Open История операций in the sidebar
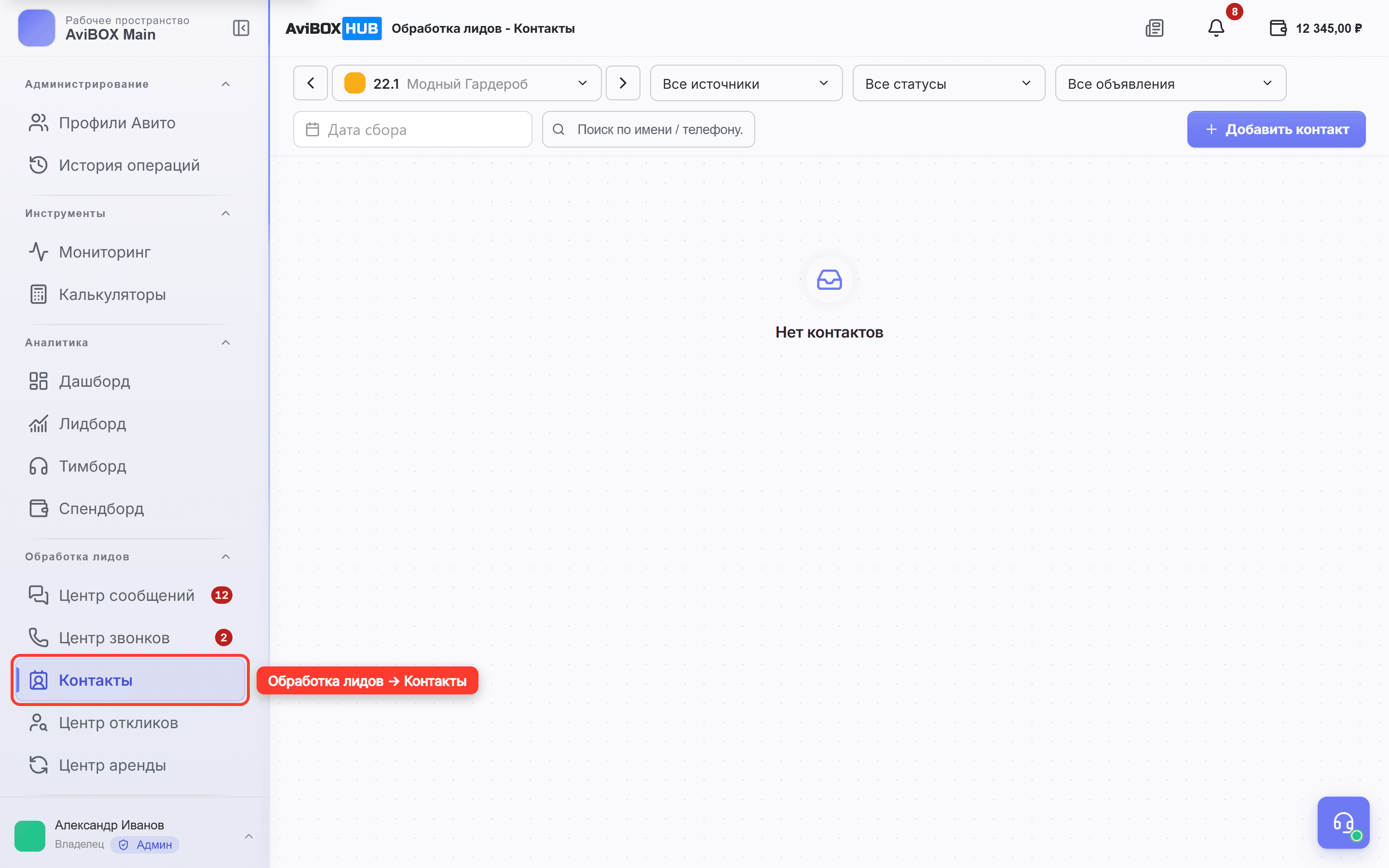This screenshot has height=868, width=1389. pyautogui.click(x=130, y=165)
